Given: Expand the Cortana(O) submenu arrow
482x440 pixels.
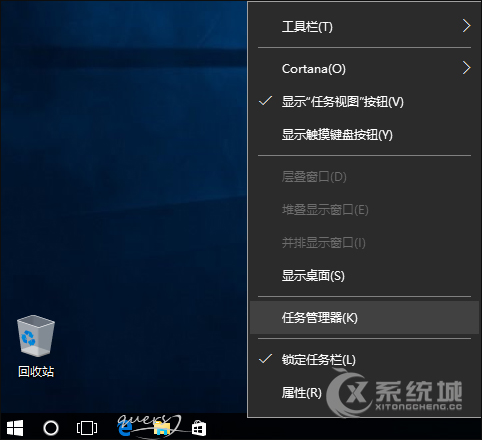Looking at the screenshot, I should [x=466, y=68].
